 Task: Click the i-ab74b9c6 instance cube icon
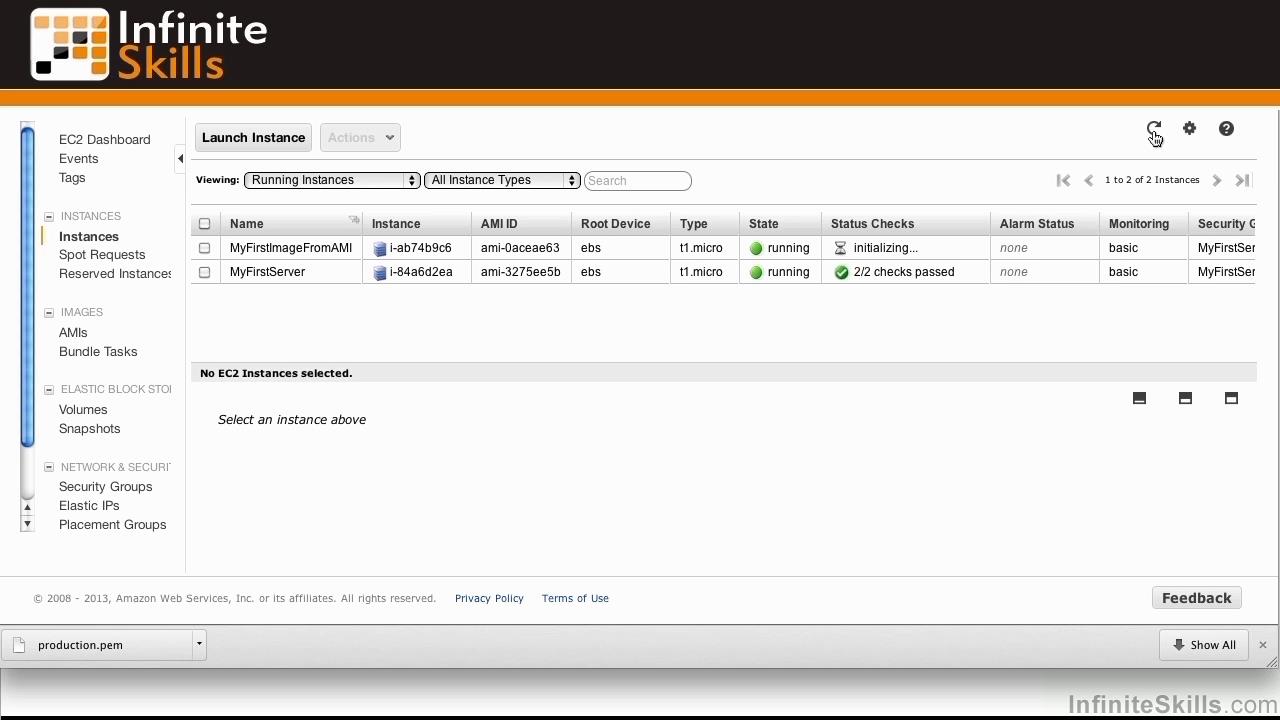click(x=380, y=248)
